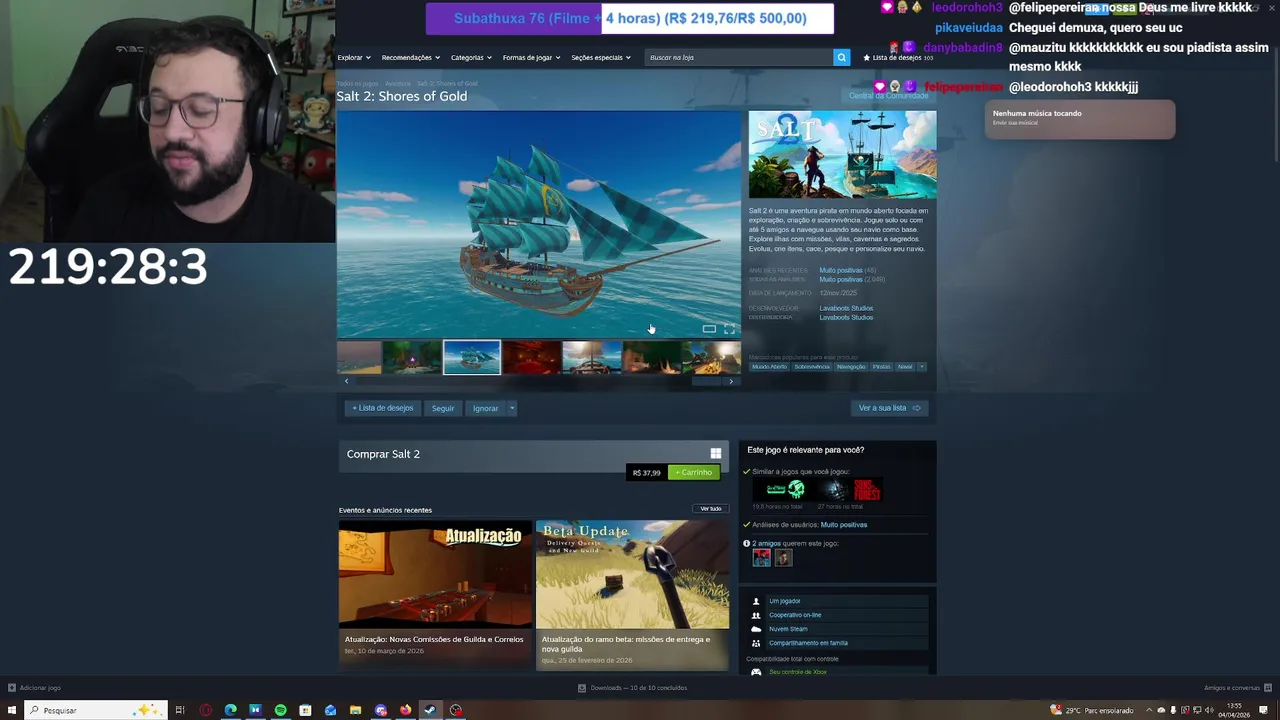Viewport: 1280px width, 720px height.
Task: Click the info icon beside 2 amigos
Action: pos(746,543)
